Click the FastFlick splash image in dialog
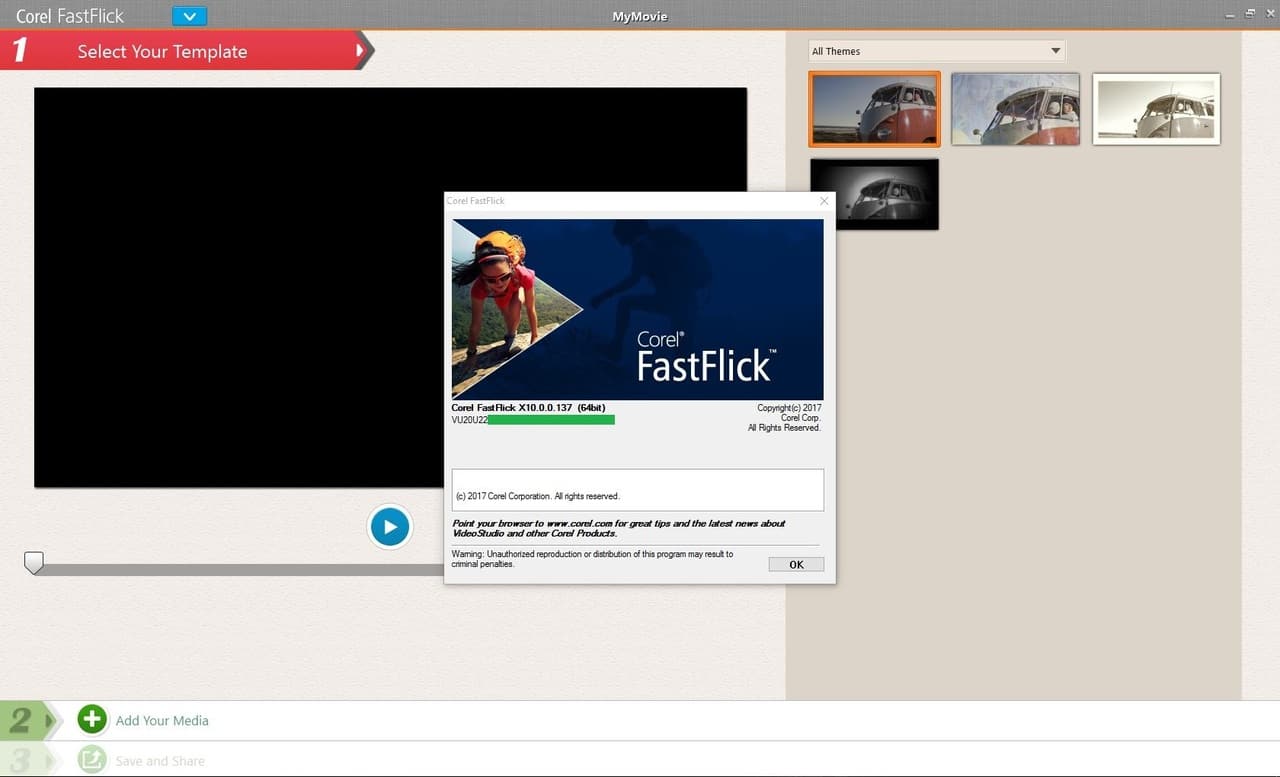Viewport: 1280px width, 777px height. click(638, 310)
